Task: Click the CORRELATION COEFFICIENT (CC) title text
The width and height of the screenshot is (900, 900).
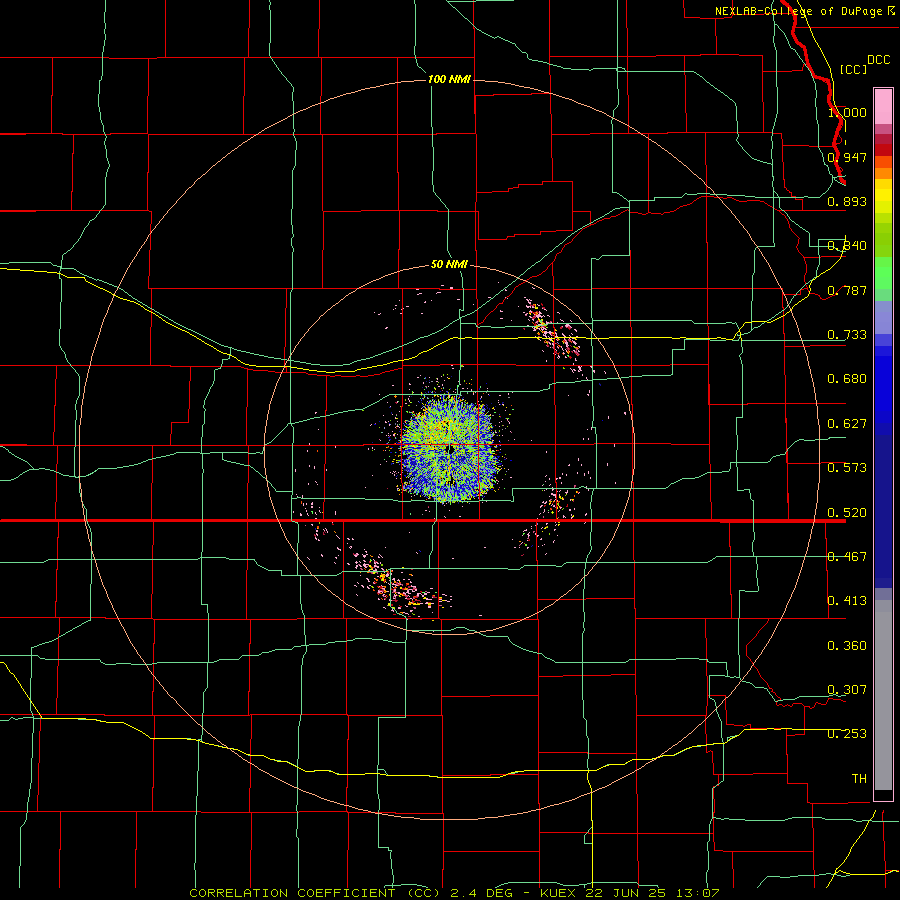Action: (x=315, y=893)
